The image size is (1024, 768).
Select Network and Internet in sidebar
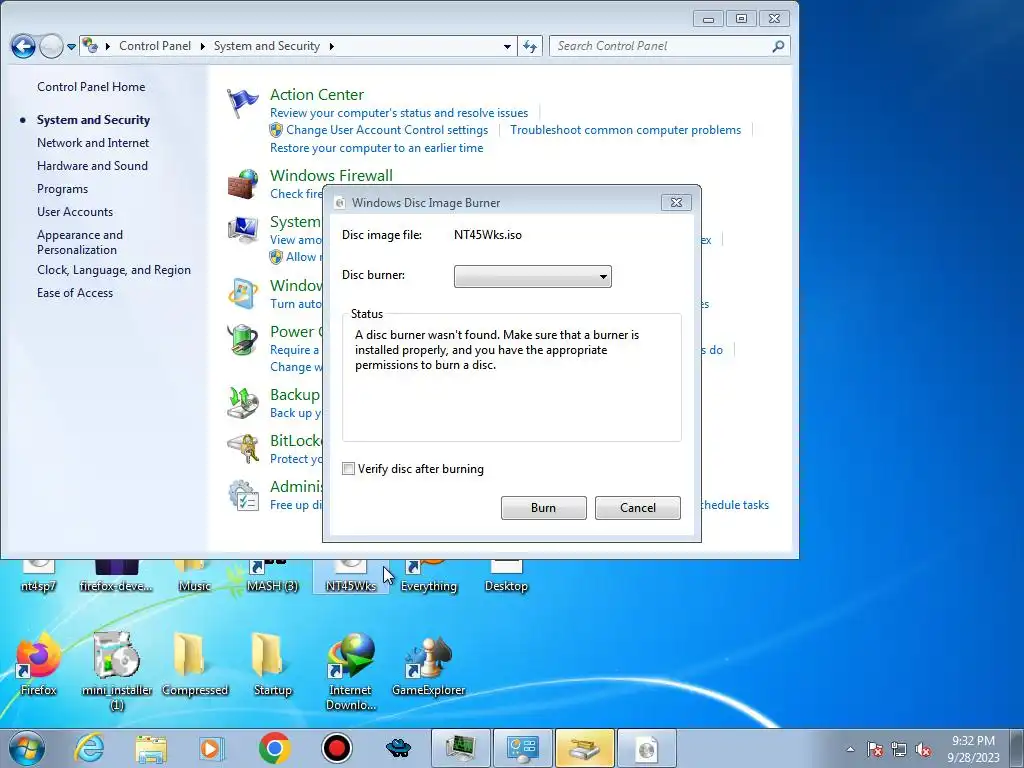pos(93,142)
